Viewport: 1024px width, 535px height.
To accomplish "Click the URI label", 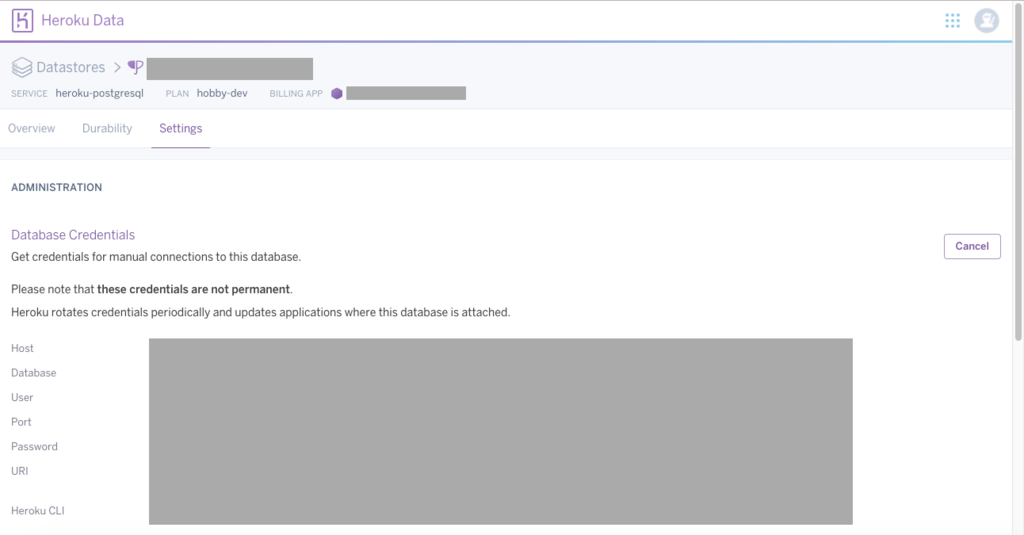I will click(20, 471).
